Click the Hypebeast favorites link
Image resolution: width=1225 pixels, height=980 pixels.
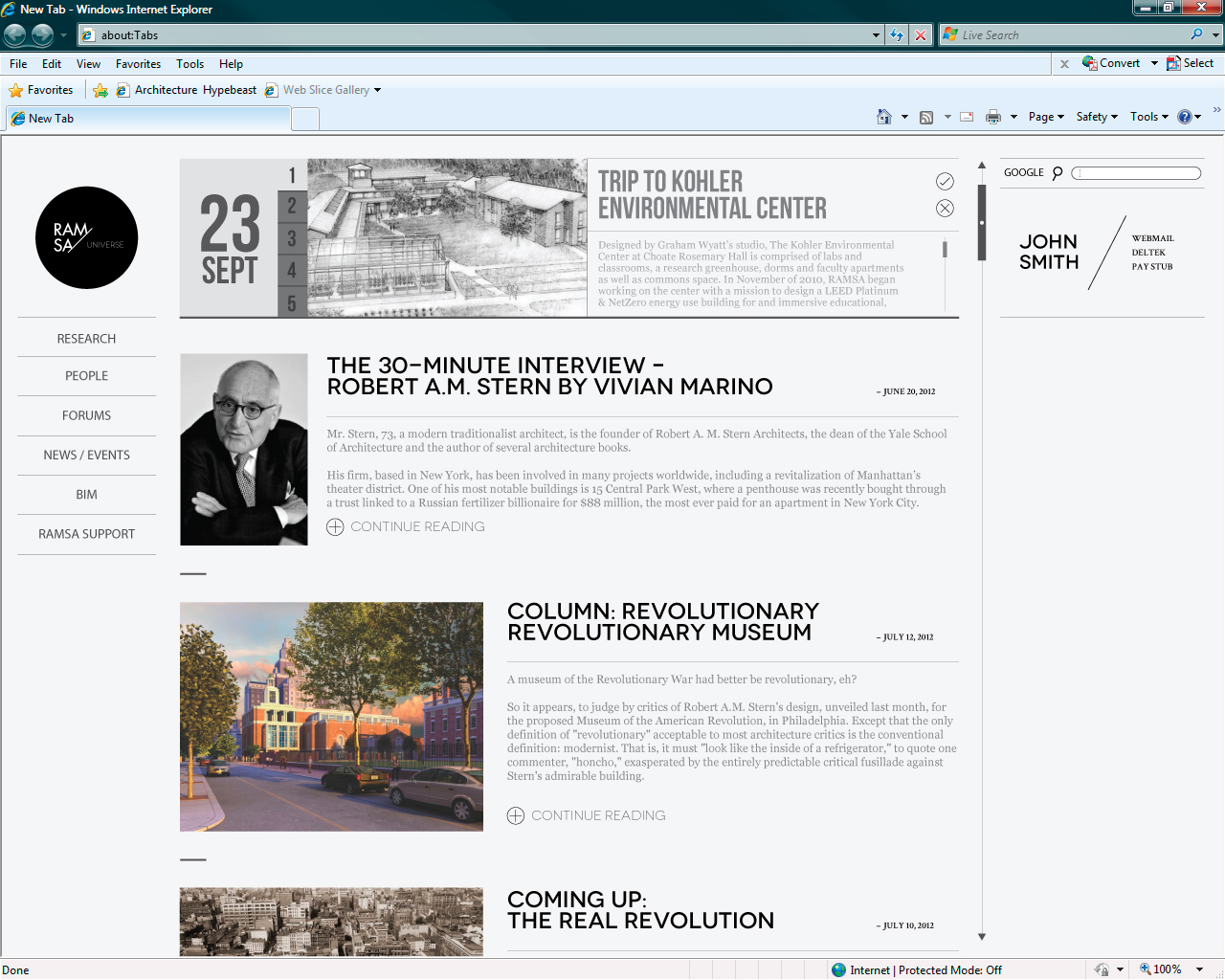click(x=230, y=90)
